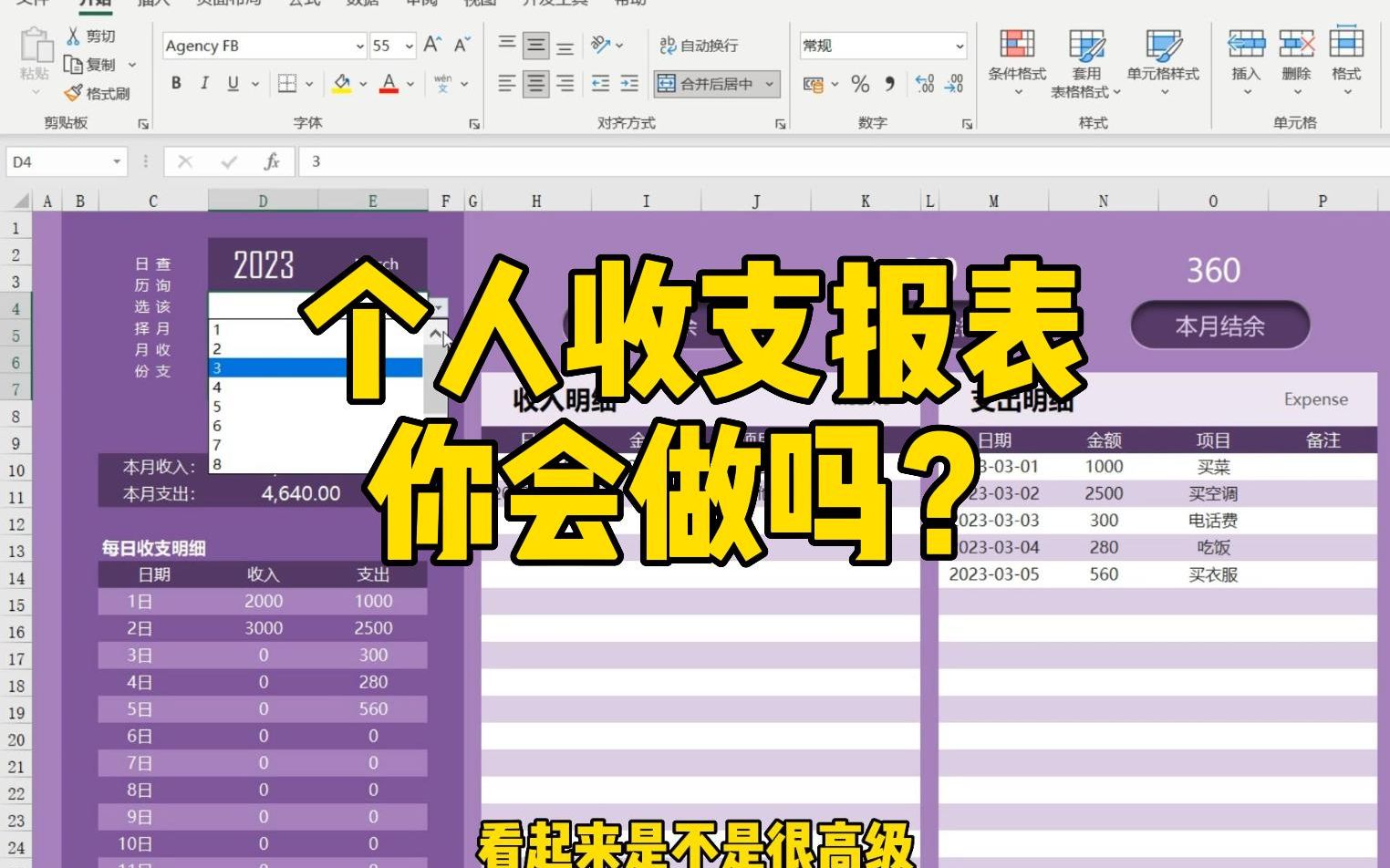
Task: Click Merge & Center (合并后居中)
Action: (707, 84)
